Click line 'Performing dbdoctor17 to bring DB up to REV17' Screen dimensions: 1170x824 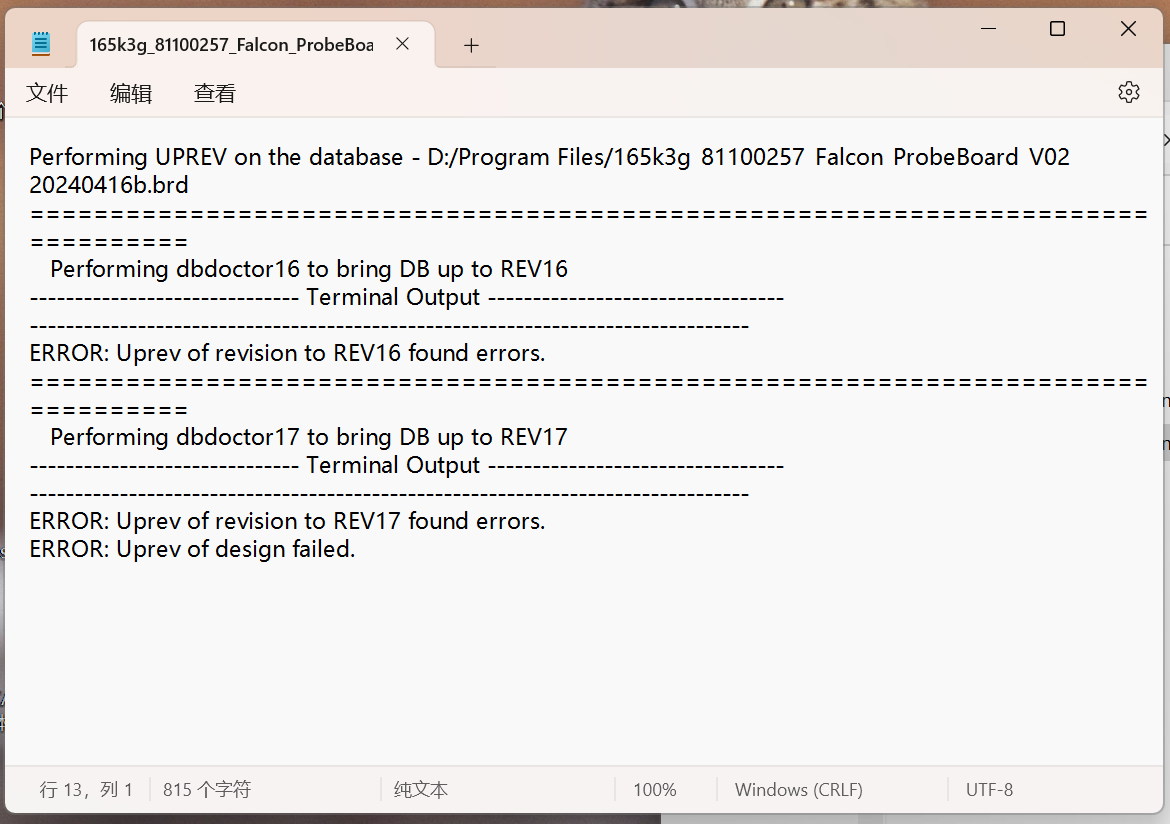[309, 437]
